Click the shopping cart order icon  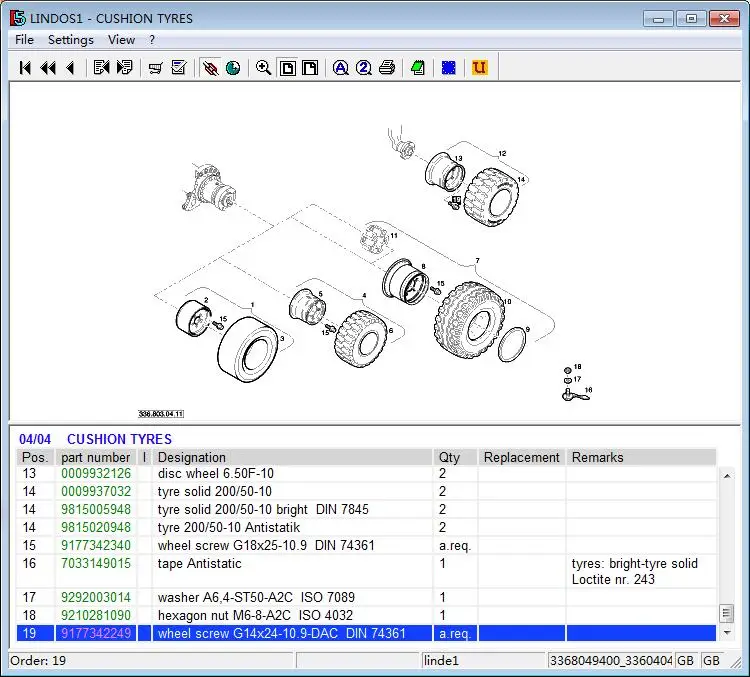pos(156,68)
